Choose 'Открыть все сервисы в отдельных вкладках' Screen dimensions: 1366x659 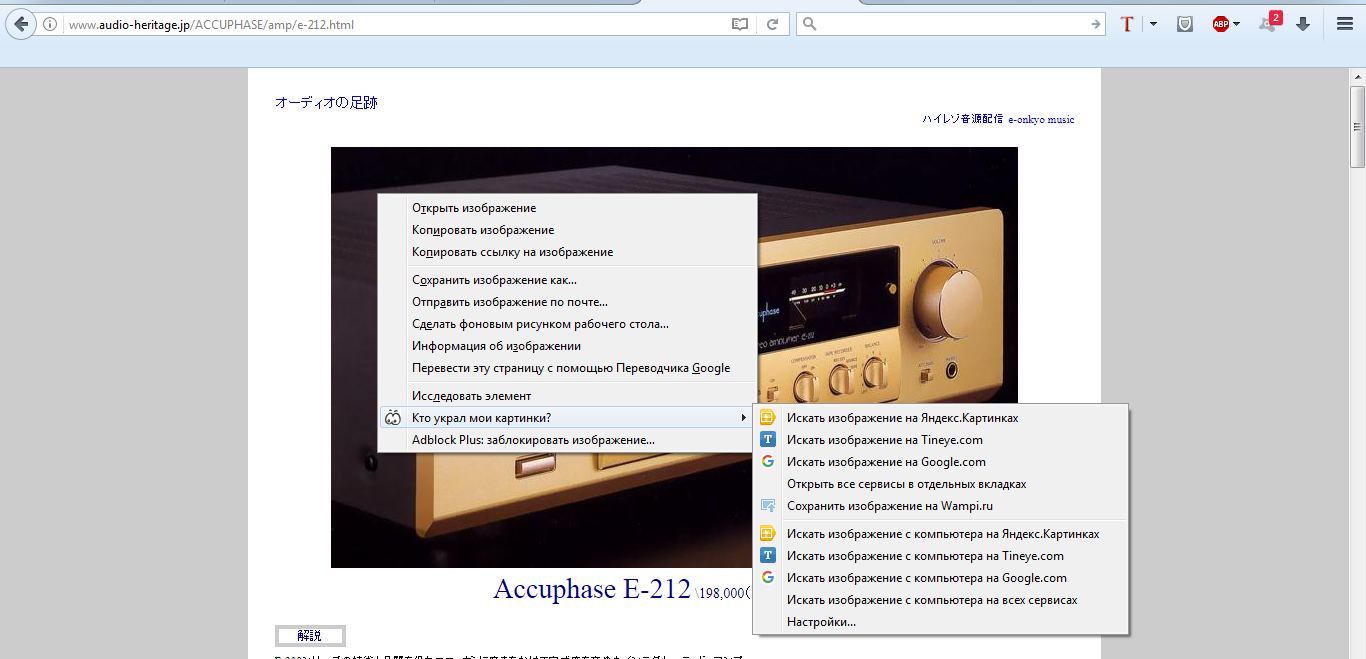pyautogui.click(x=941, y=484)
